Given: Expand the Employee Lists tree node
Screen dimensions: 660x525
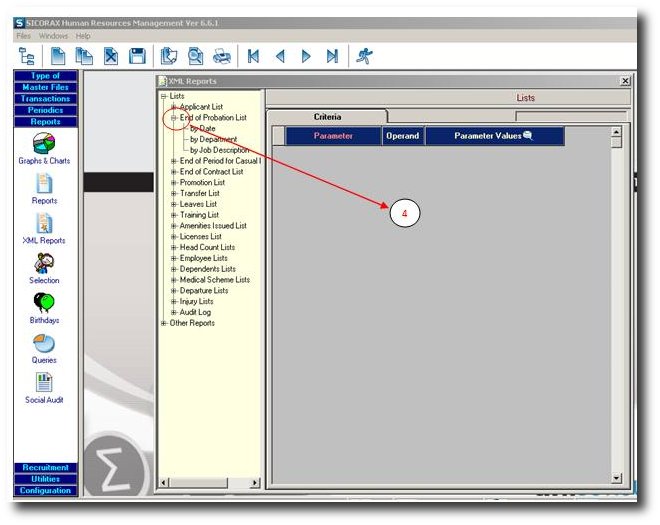Looking at the screenshot, I should [174, 258].
